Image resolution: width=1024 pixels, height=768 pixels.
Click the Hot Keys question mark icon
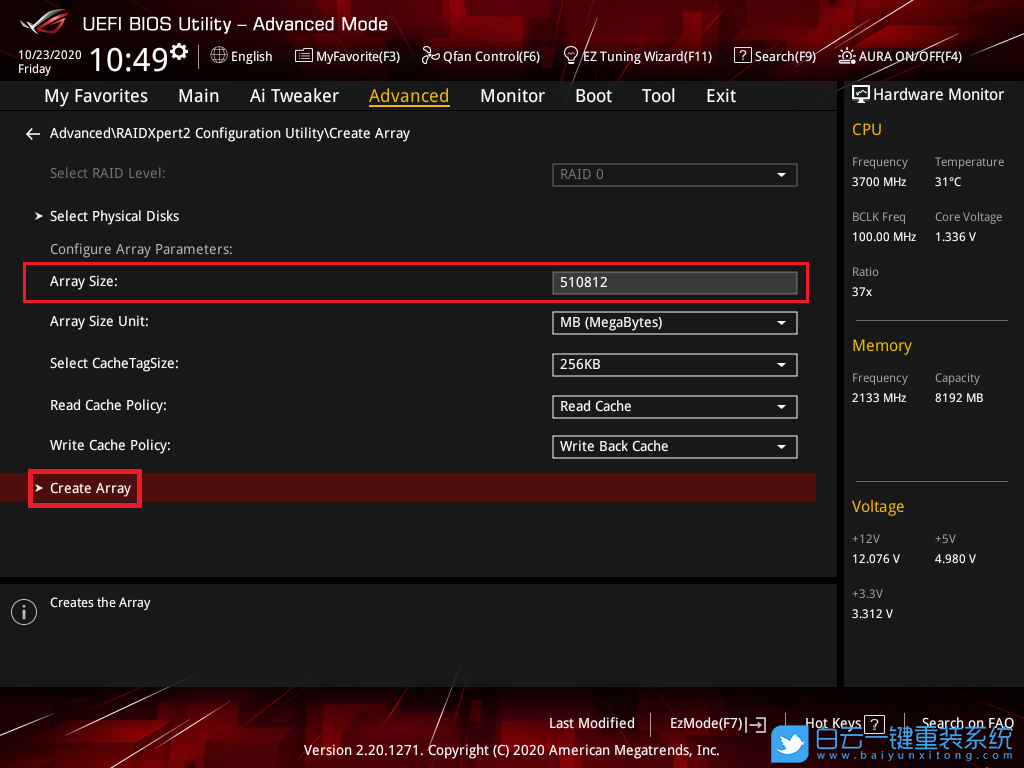tap(874, 724)
